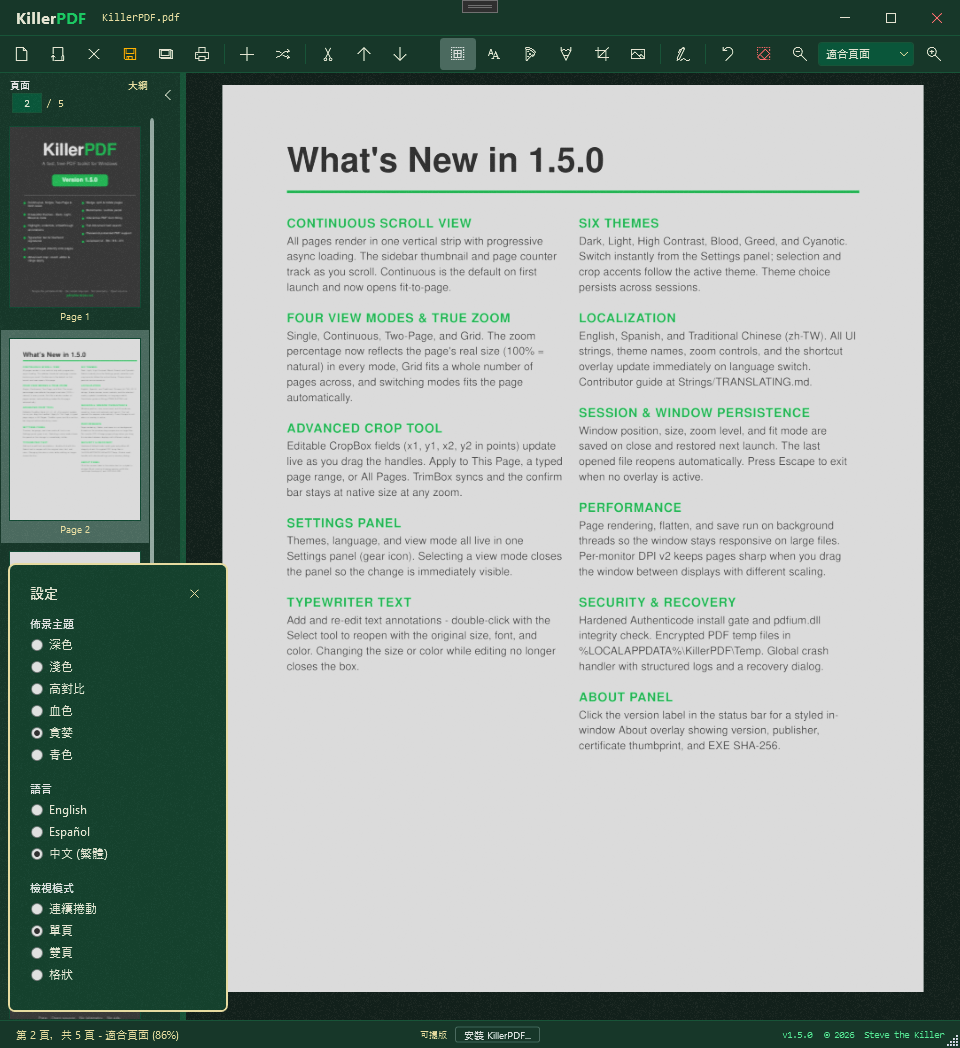Print the document using the printer icon
This screenshot has width=960, height=1048.
click(202, 54)
